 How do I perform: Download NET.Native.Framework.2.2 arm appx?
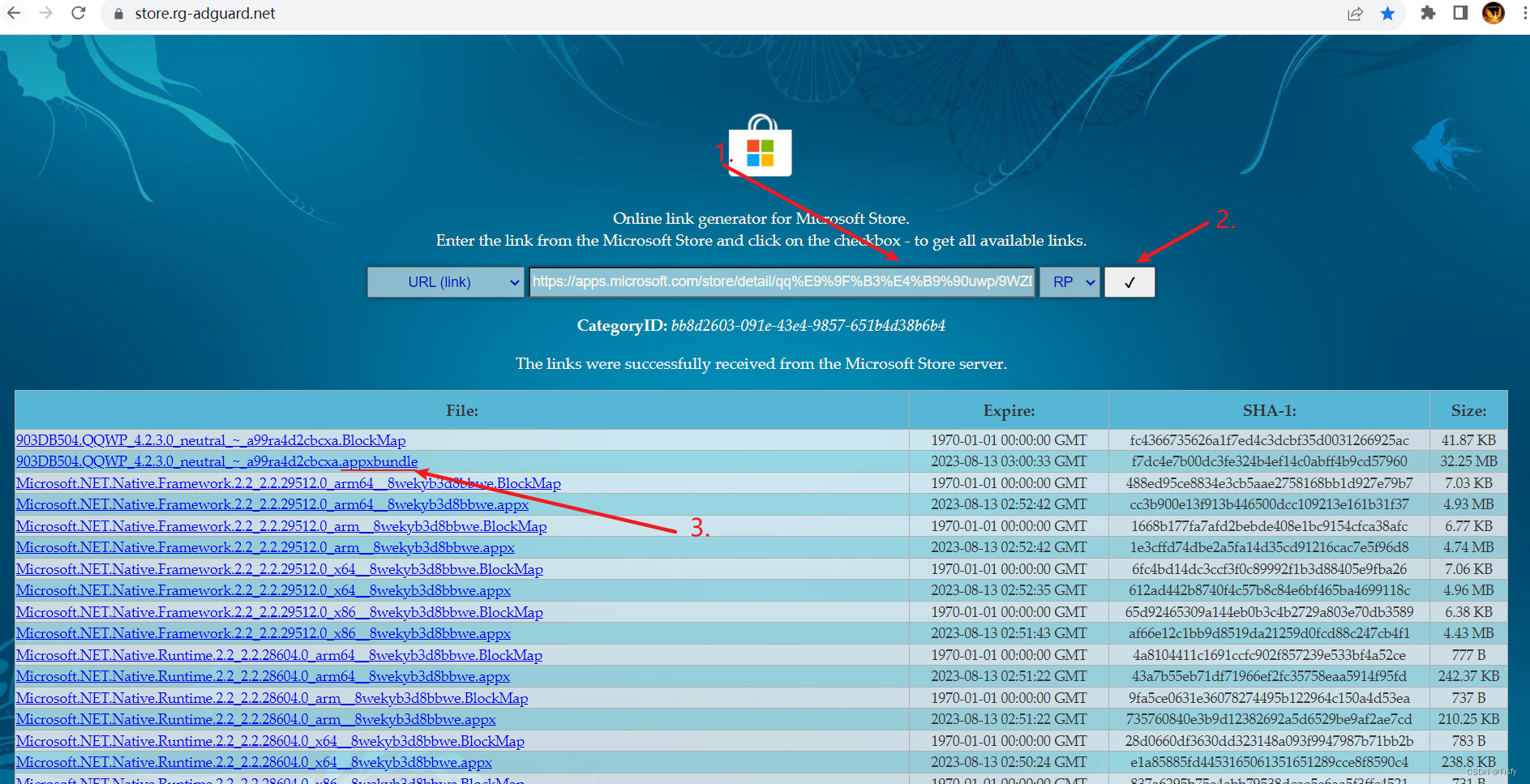(x=265, y=547)
